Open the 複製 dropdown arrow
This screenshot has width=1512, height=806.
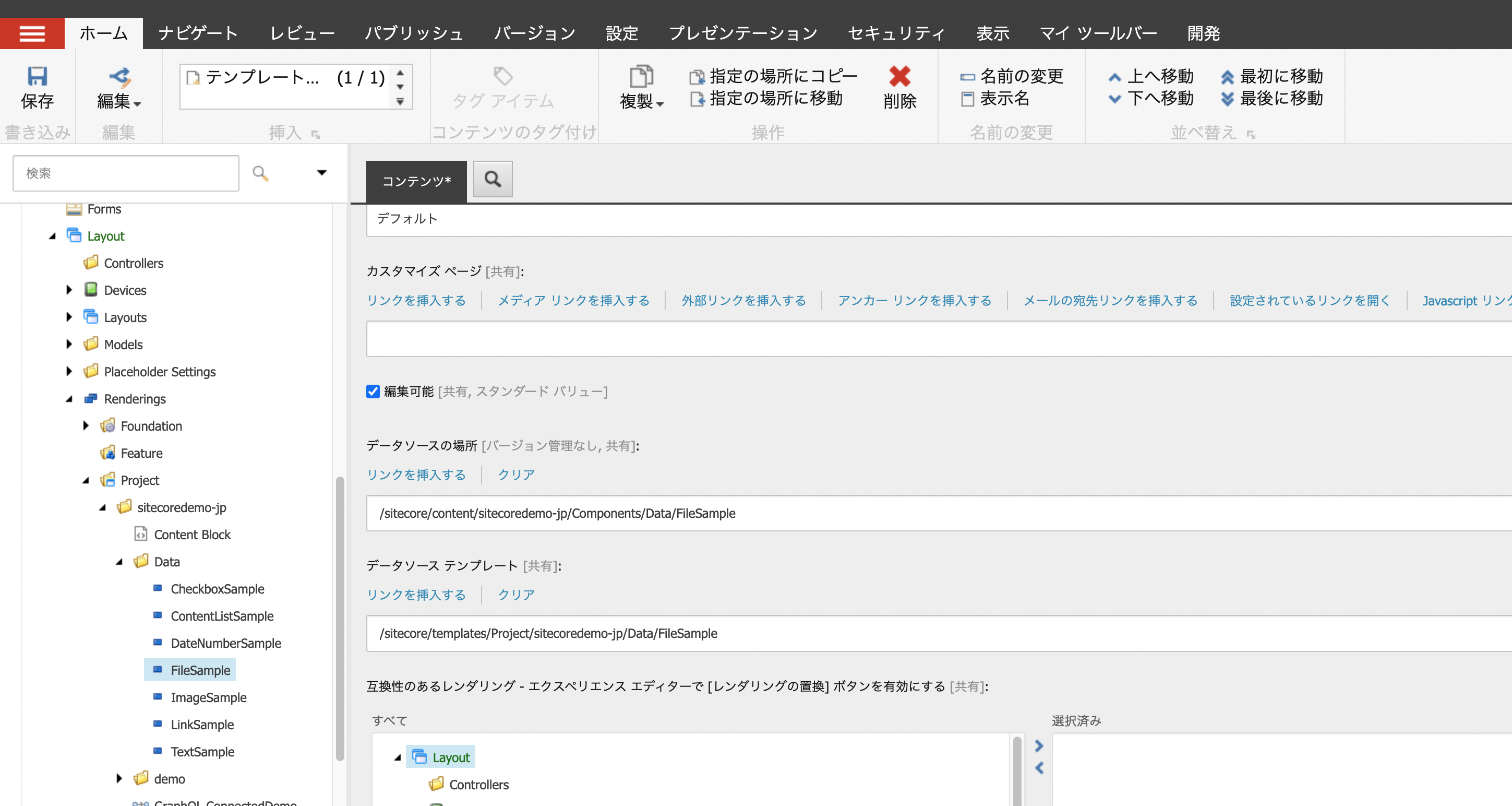point(659,104)
